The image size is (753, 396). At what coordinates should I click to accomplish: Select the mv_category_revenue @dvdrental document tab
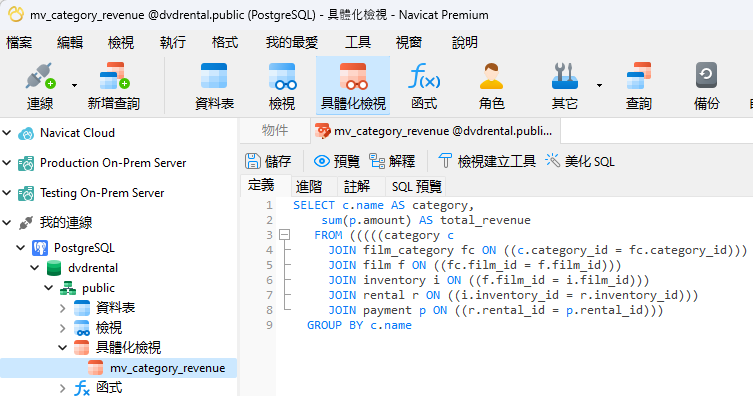[x=436, y=131]
